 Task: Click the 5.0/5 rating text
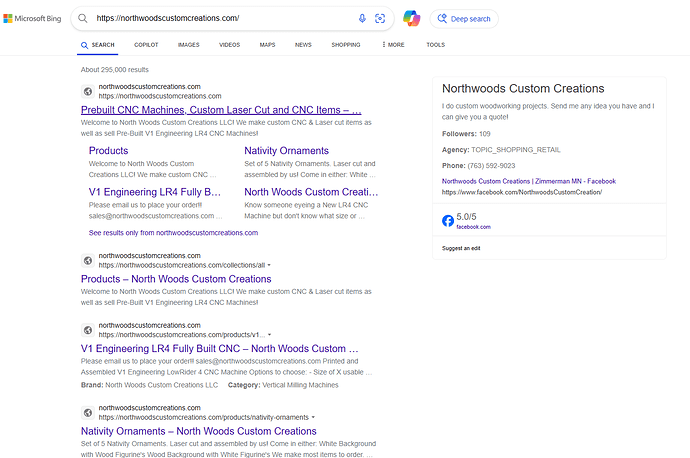pyautogui.click(x=466, y=217)
